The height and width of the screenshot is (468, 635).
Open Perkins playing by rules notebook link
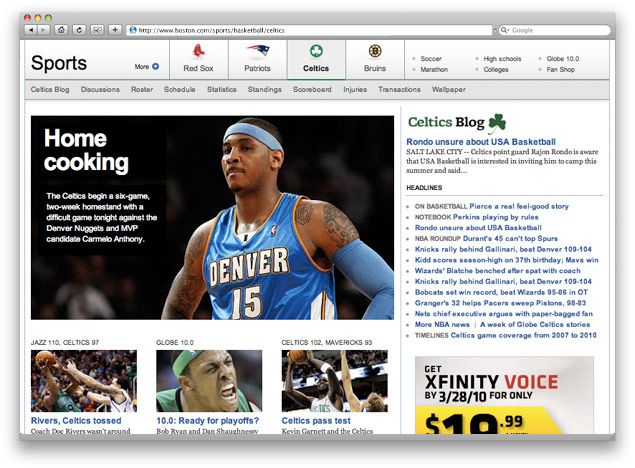point(496,217)
